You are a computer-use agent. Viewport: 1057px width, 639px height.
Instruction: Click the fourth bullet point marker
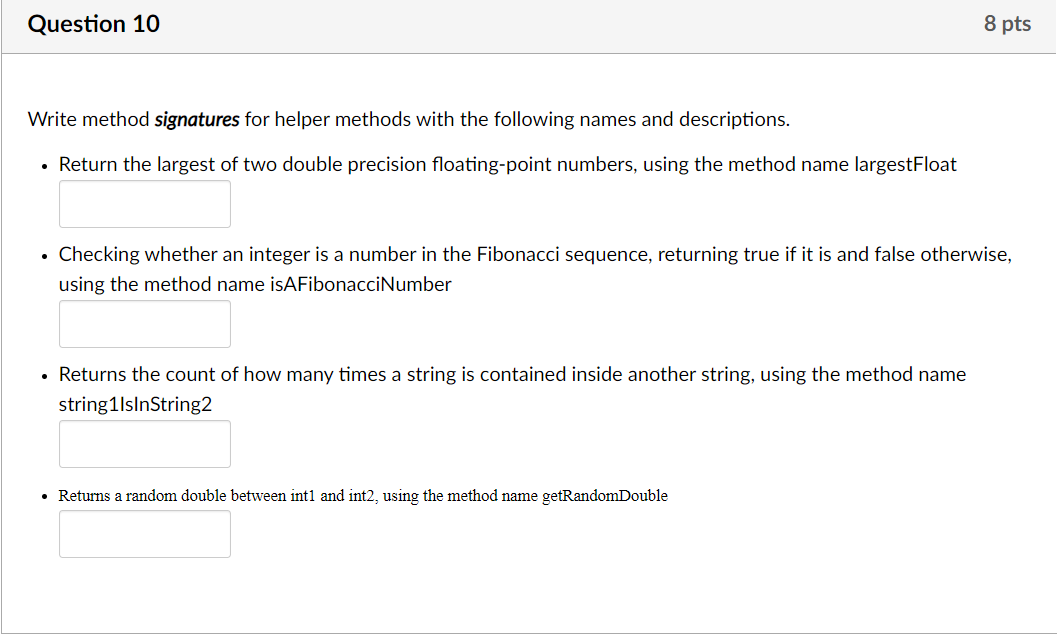tap(44, 495)
